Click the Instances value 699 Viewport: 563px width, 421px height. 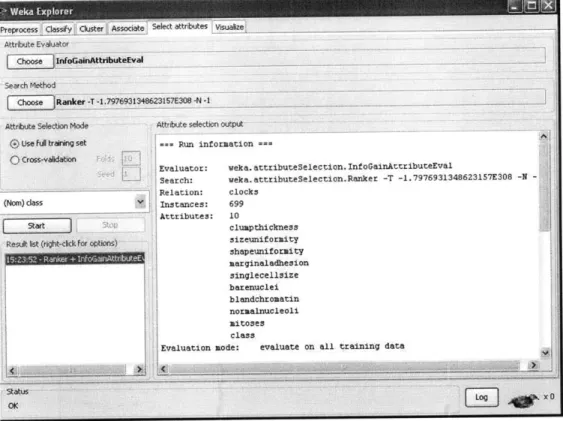[236, 204]
